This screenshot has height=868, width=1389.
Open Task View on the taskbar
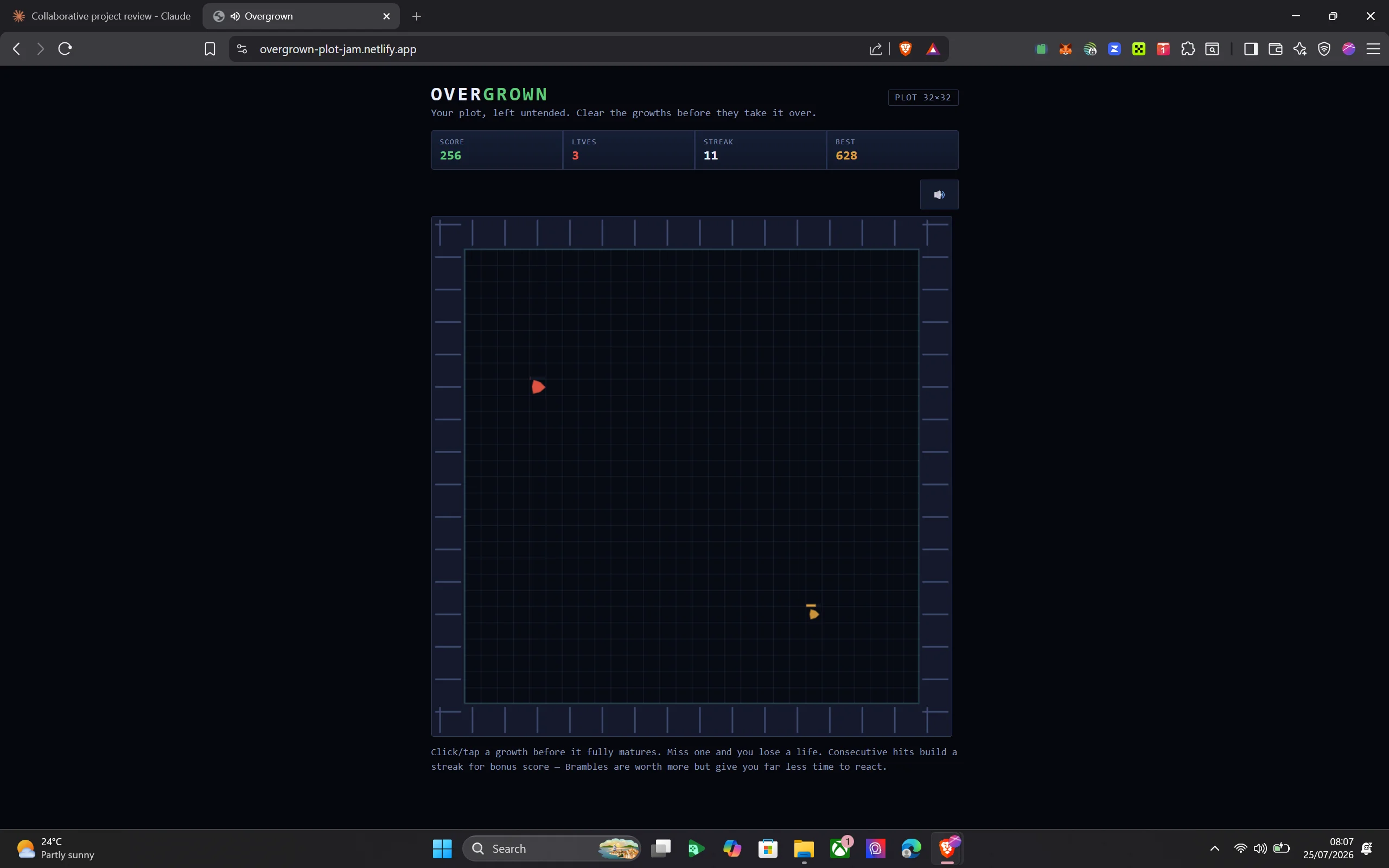(x=661, y=848)
